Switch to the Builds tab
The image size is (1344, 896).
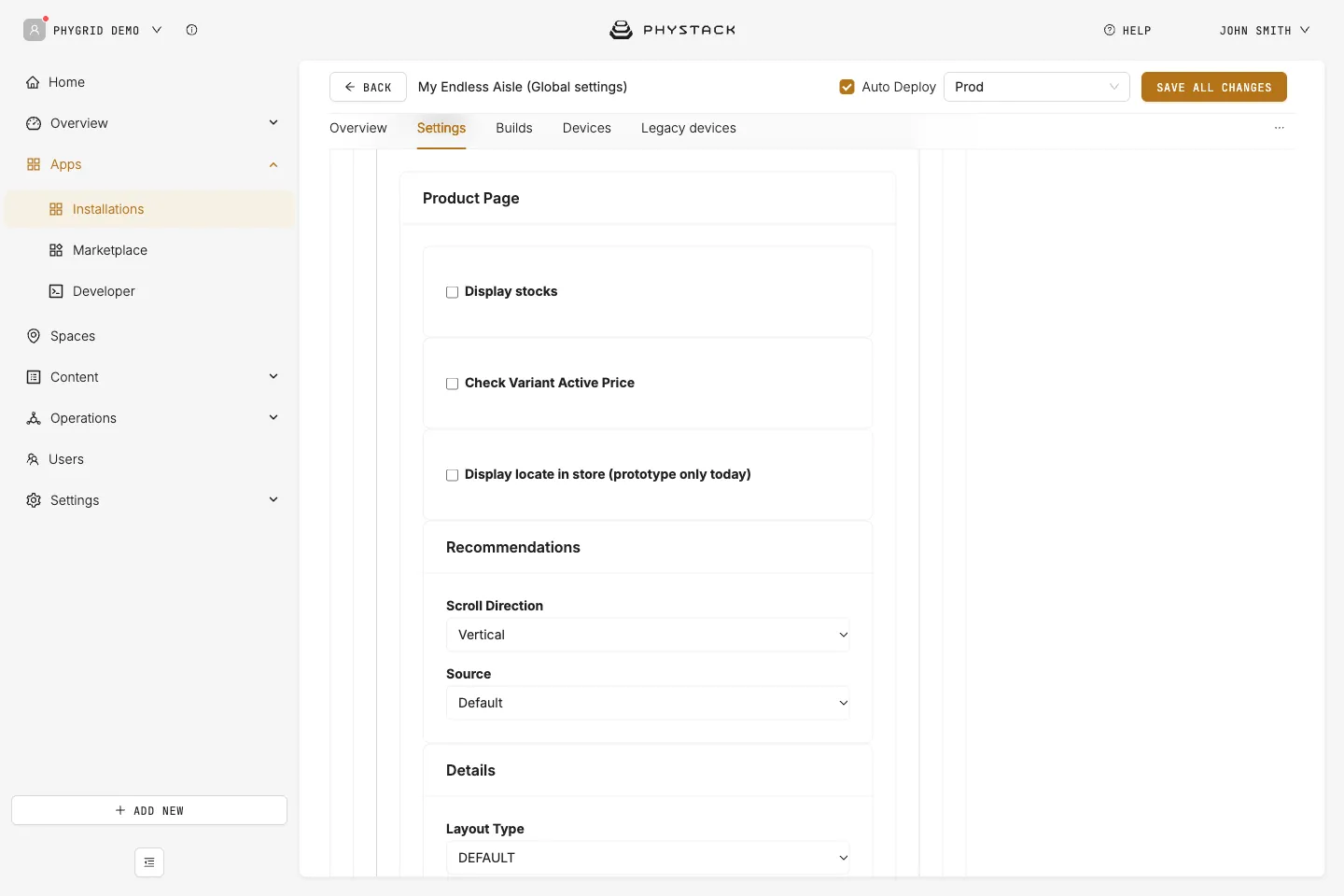coord(514,128)
